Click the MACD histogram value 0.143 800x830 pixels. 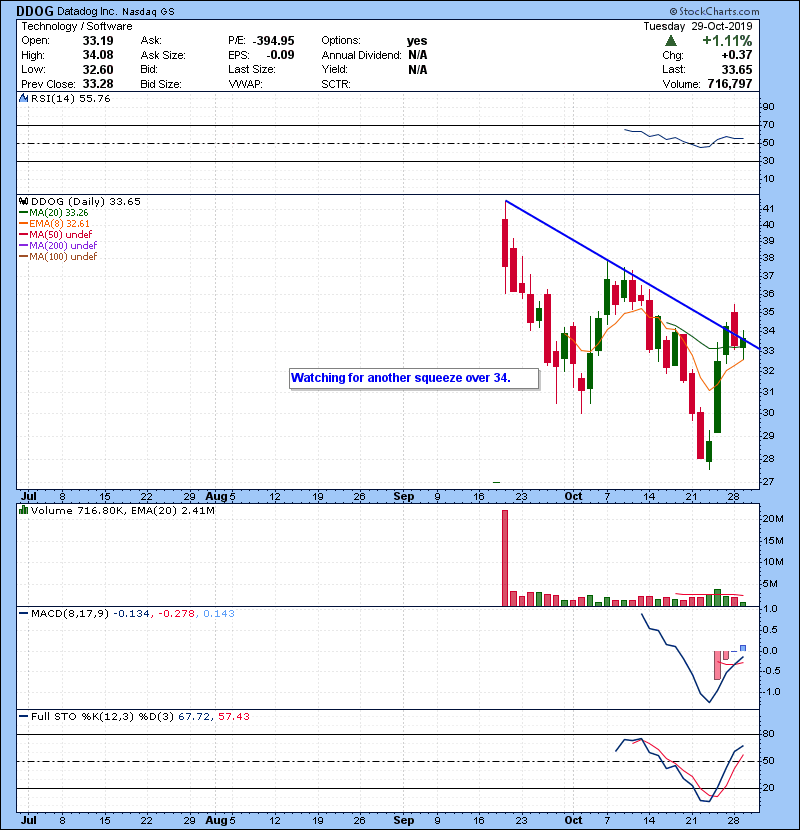[x=219, y=614]
